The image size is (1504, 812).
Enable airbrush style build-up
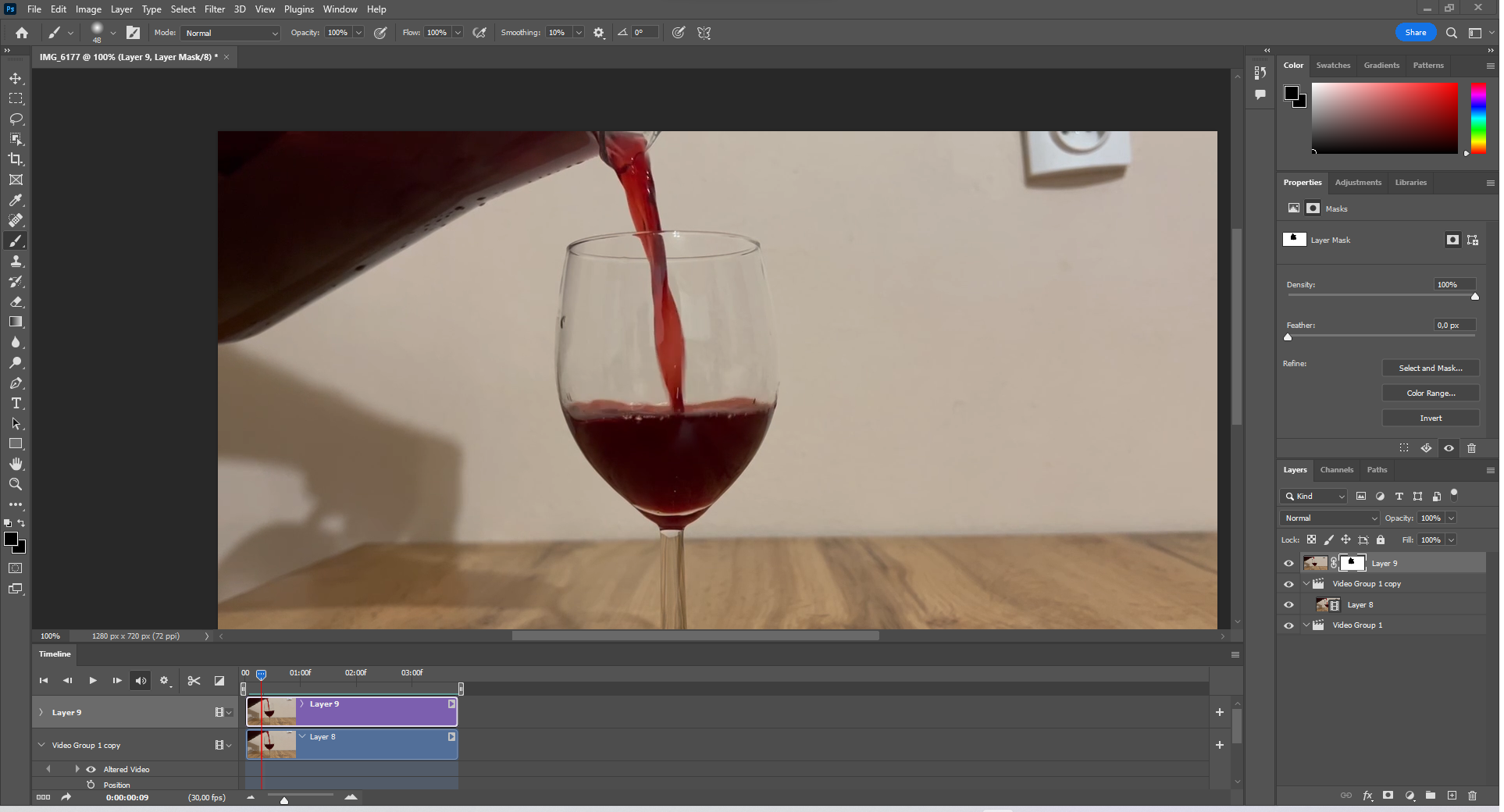click(480, 33)
